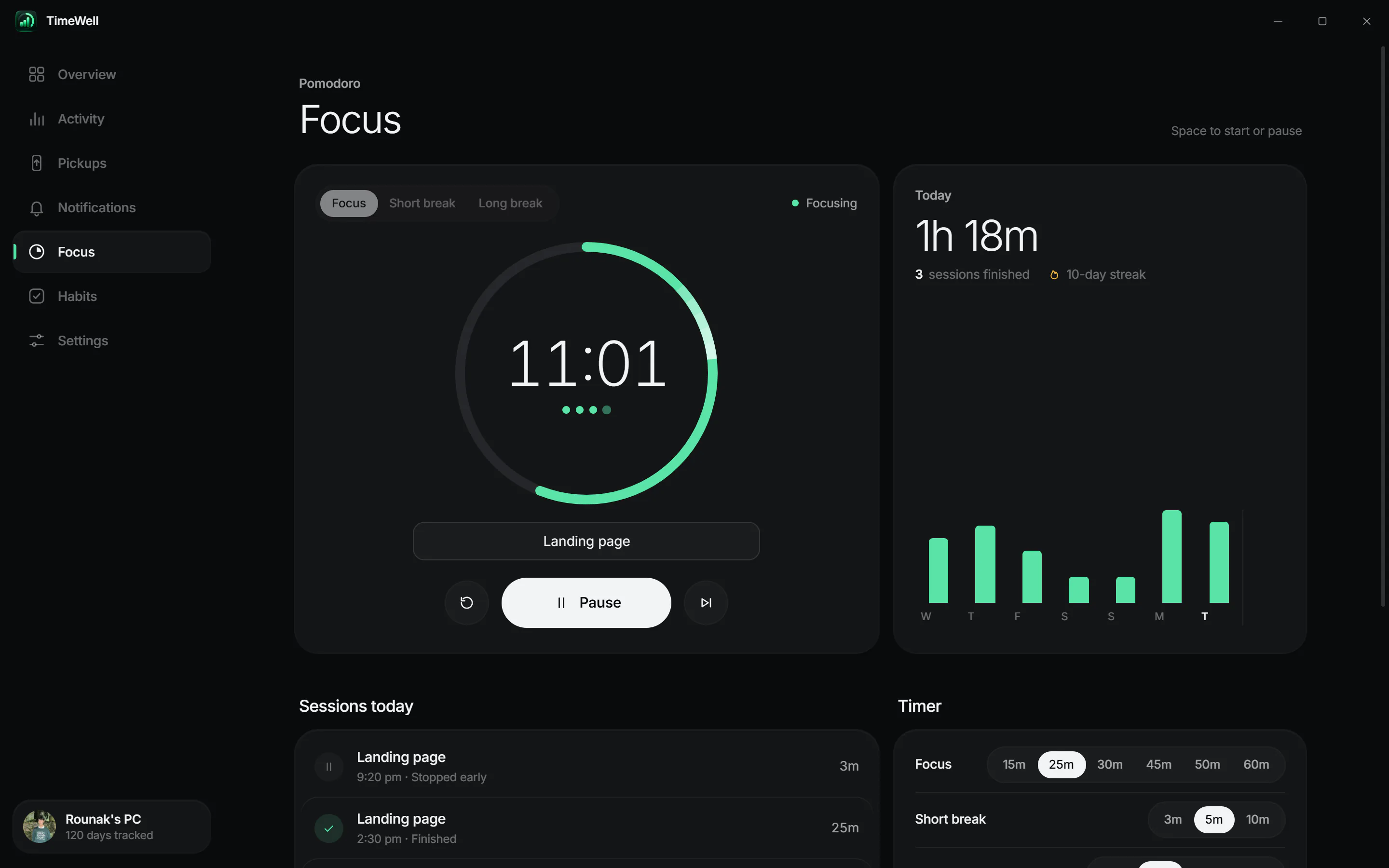Open the Habits checkmark icon
This screenshot has height=868, width=1389.
coord(37,296)
